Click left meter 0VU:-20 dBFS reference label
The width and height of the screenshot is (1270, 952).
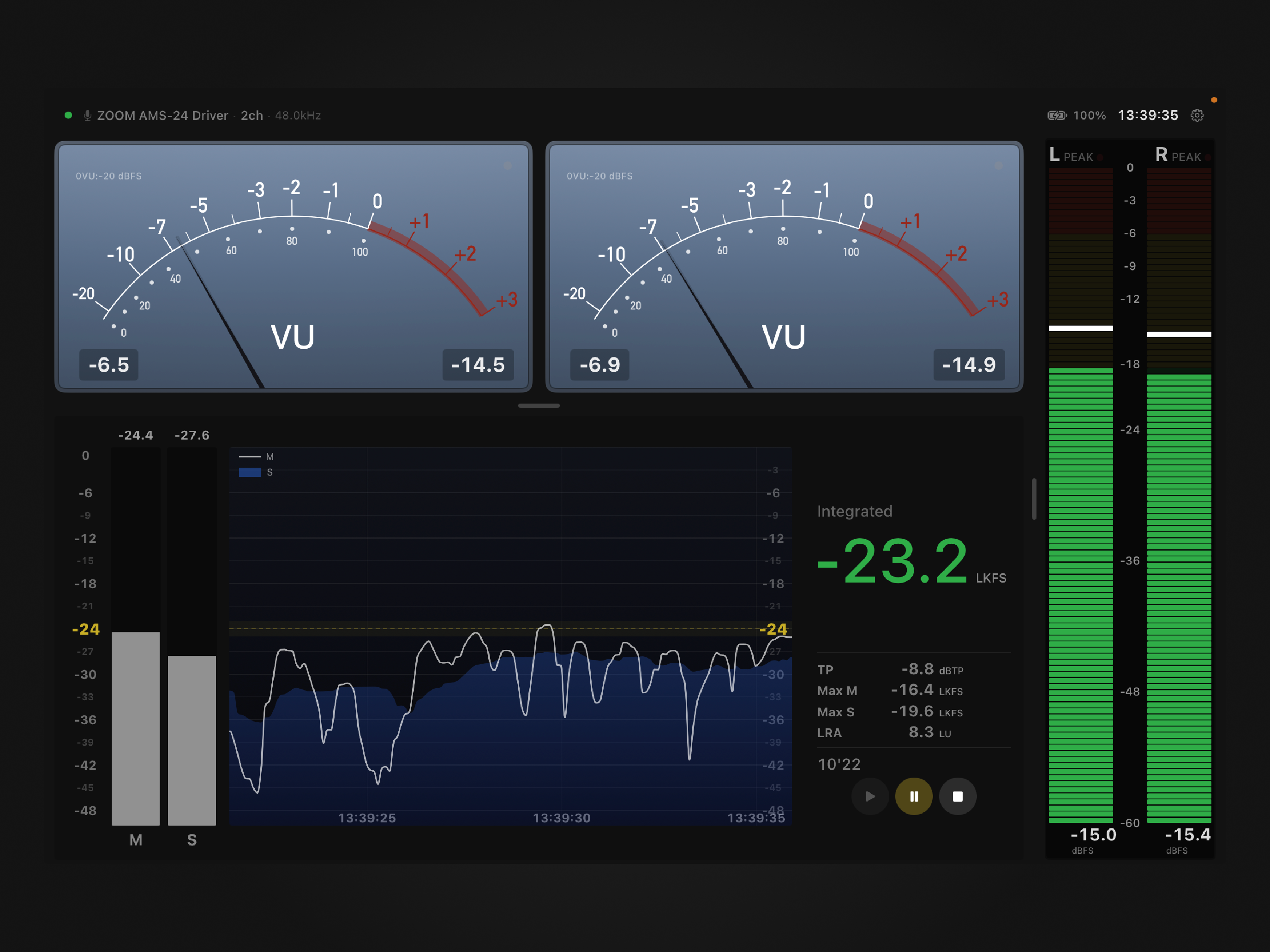coord(108,176)
